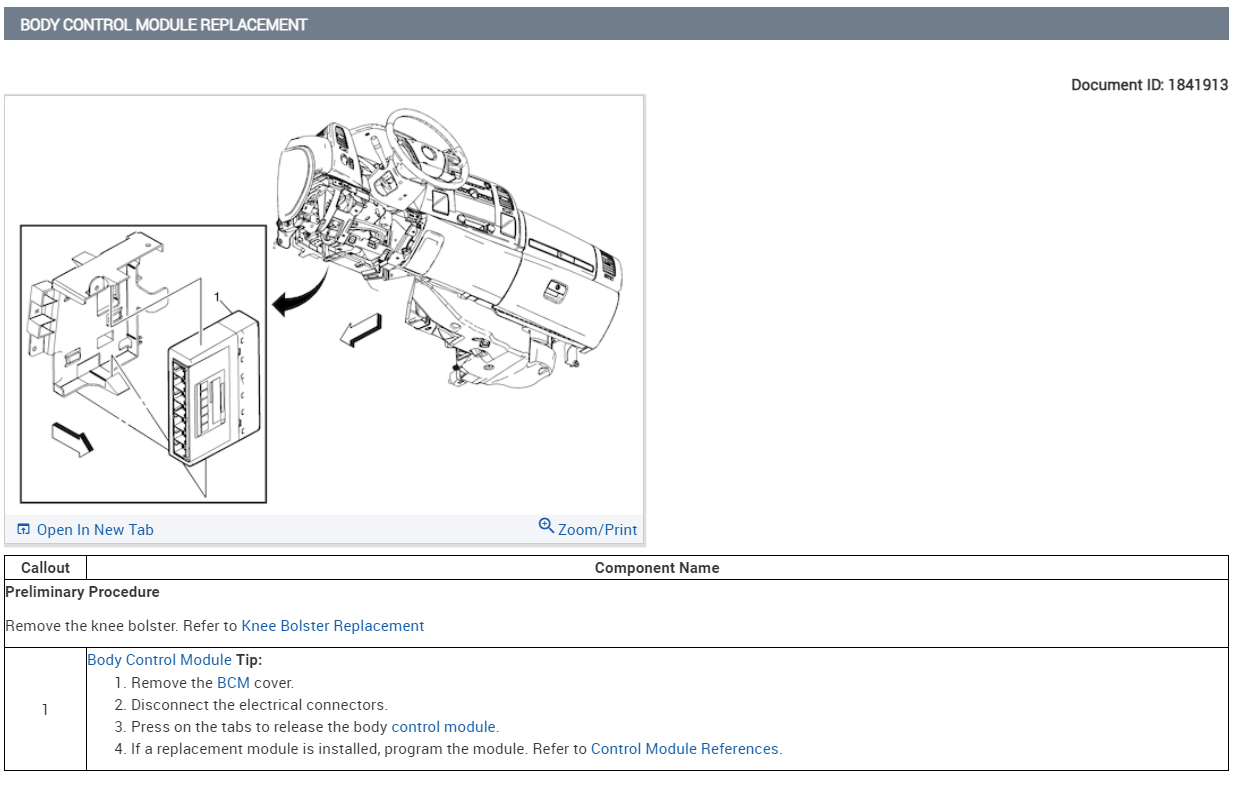Open the Knee Bolster Replacement link
The image size is (1245, 797).
pos(333,626)
